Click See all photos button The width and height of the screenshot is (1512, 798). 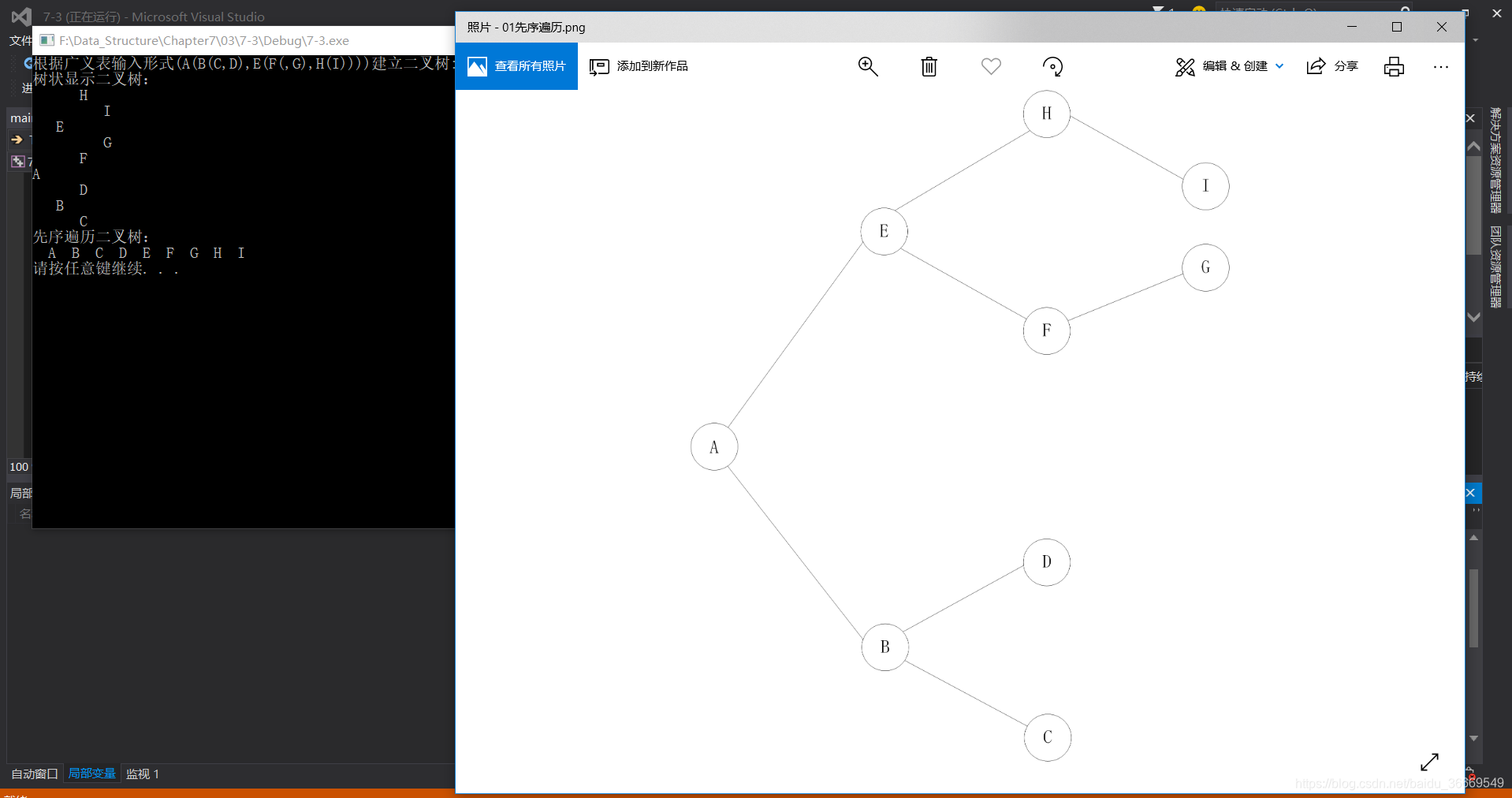click(516, 66)
